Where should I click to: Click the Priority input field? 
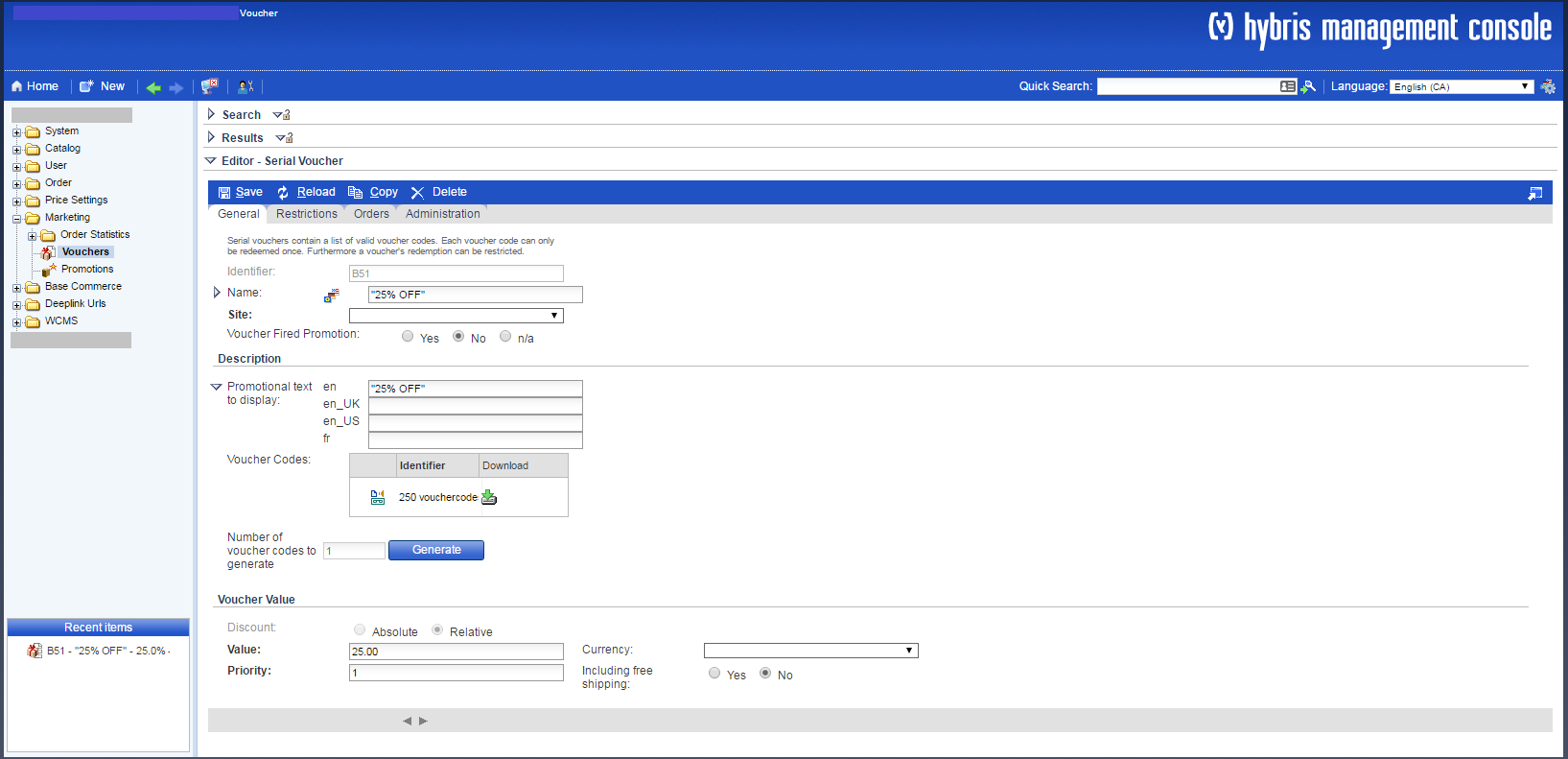[456, 673]
